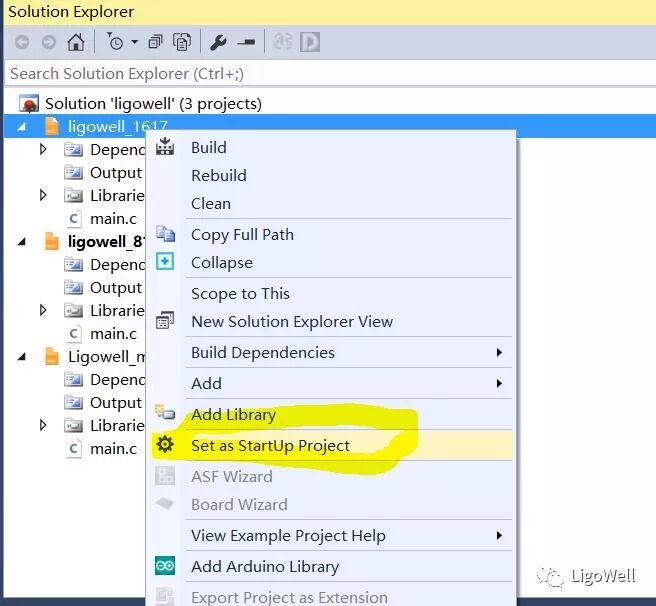Click View Example Project Help arrow
Screen dimensions: 656x606
point(499,535)
